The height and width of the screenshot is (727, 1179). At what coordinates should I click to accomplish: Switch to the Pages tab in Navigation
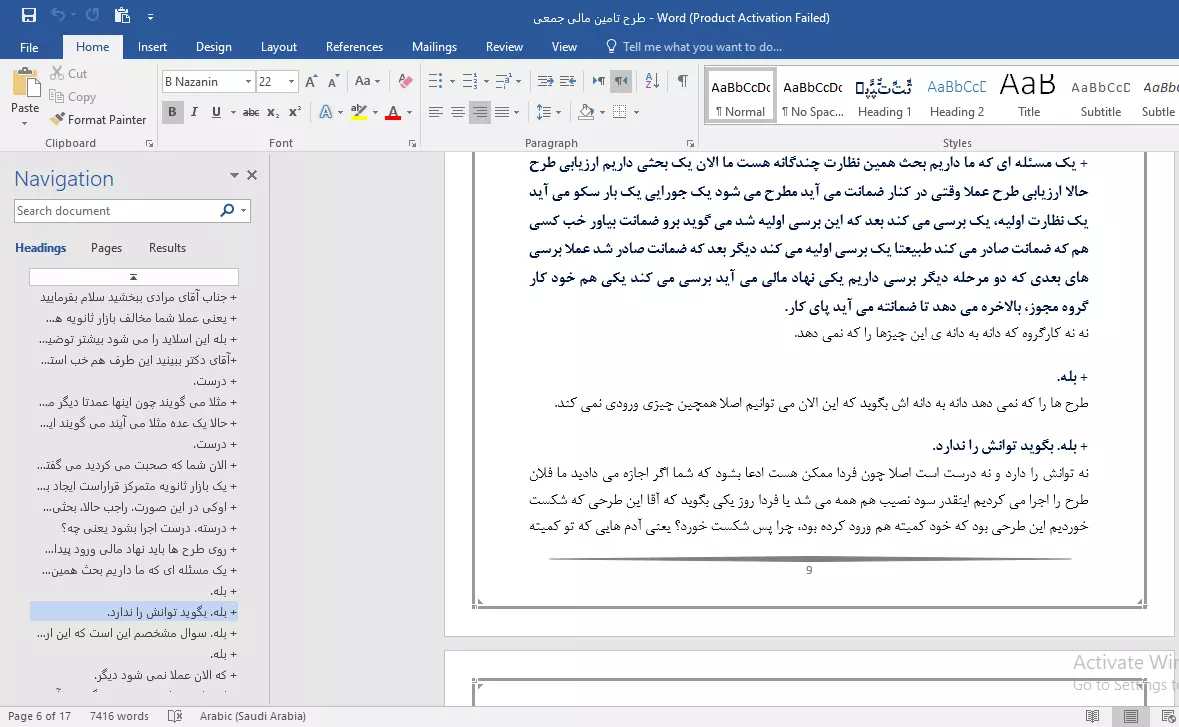[x=106, y=248]
